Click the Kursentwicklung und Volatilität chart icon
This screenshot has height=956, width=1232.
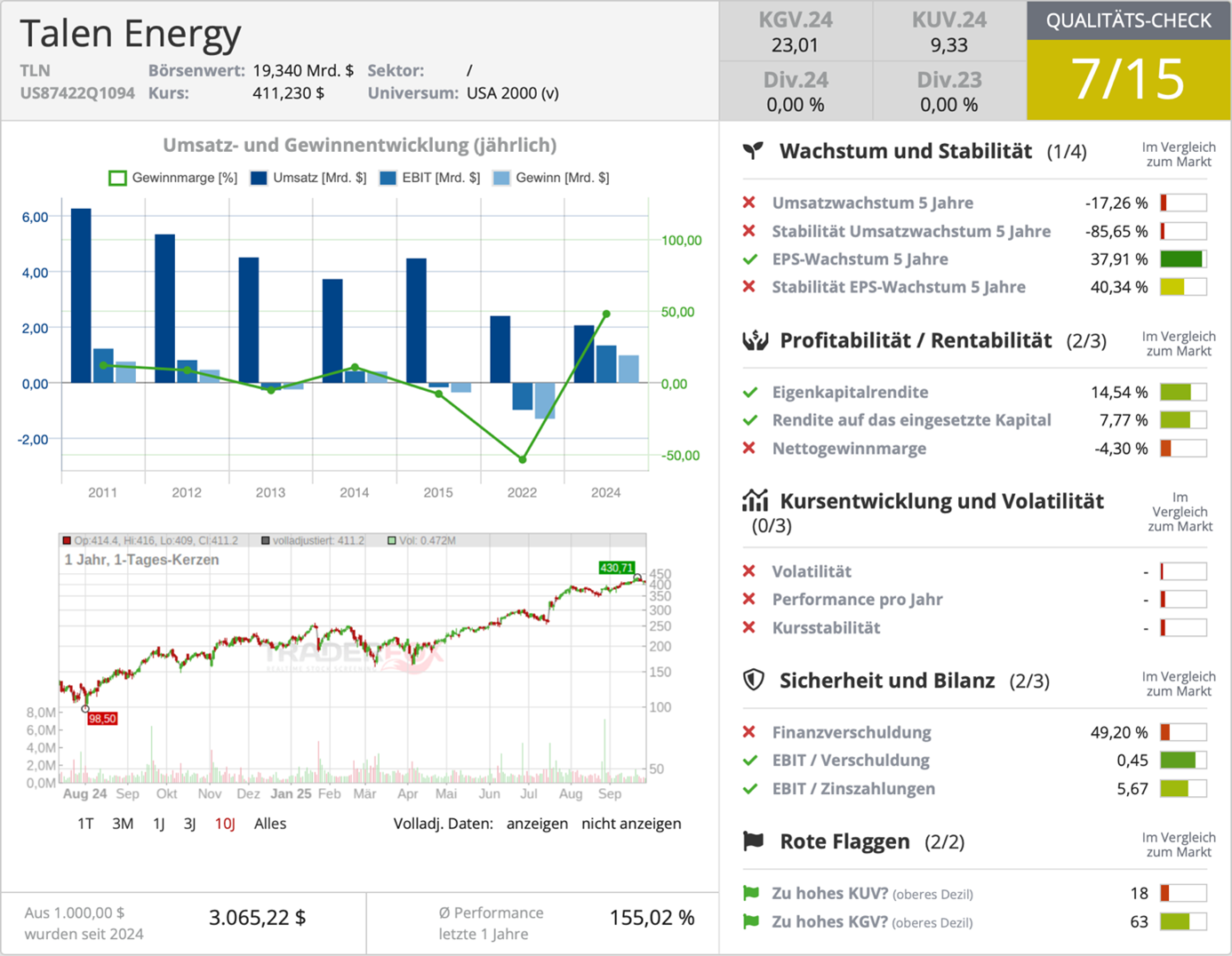[x=755, y=500]
